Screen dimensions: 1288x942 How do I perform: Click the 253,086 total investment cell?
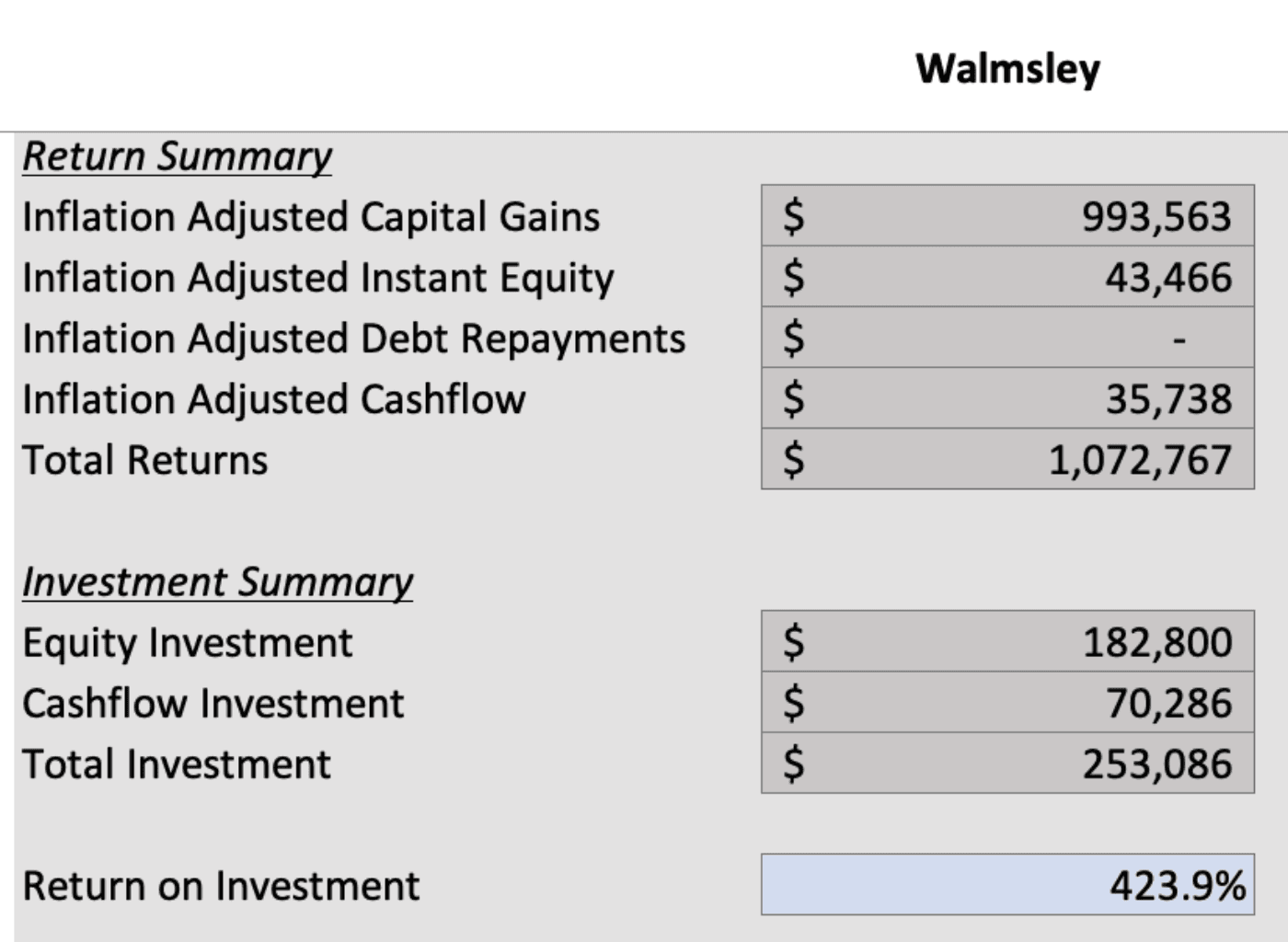point(1007,764)
